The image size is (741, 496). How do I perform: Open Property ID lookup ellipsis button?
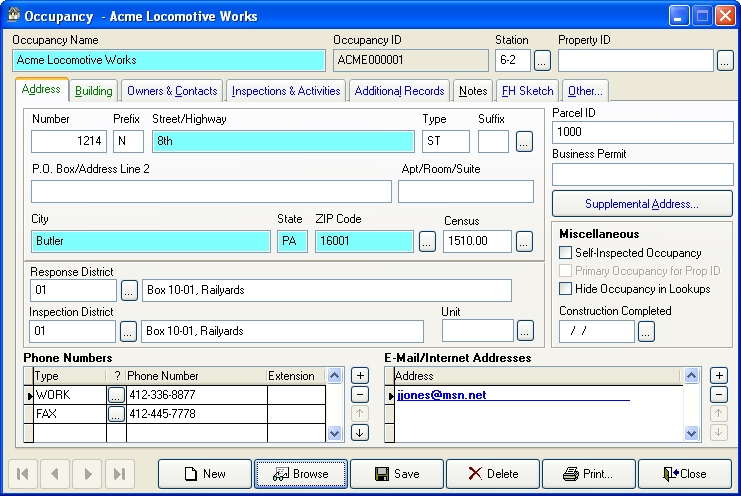tap(725, 60)
